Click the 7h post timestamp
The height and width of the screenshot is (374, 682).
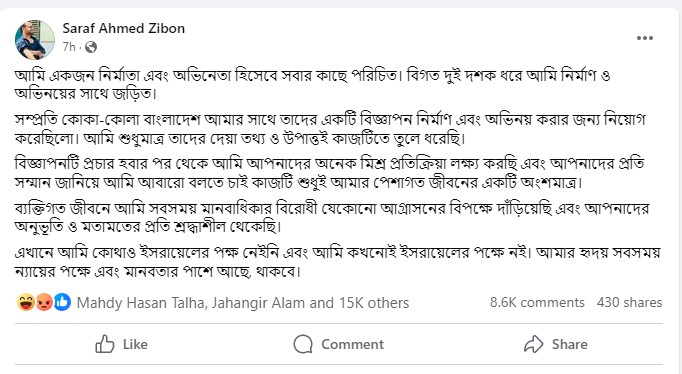pos(69,47)
